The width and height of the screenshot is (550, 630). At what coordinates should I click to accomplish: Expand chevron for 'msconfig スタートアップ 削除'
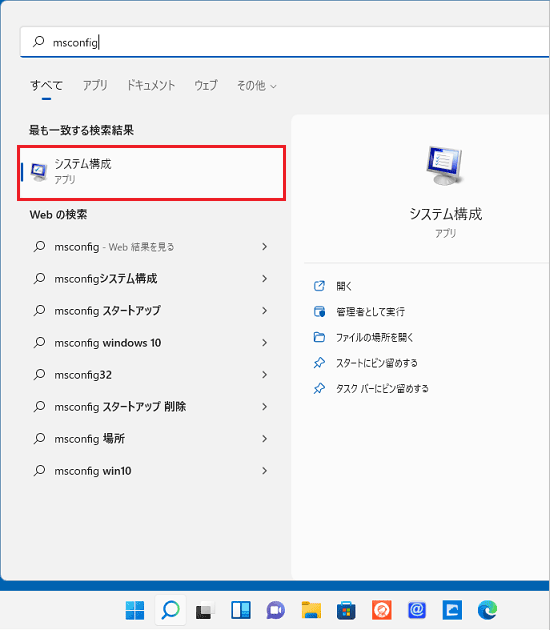pyautogui.click(x=264, y=407)
